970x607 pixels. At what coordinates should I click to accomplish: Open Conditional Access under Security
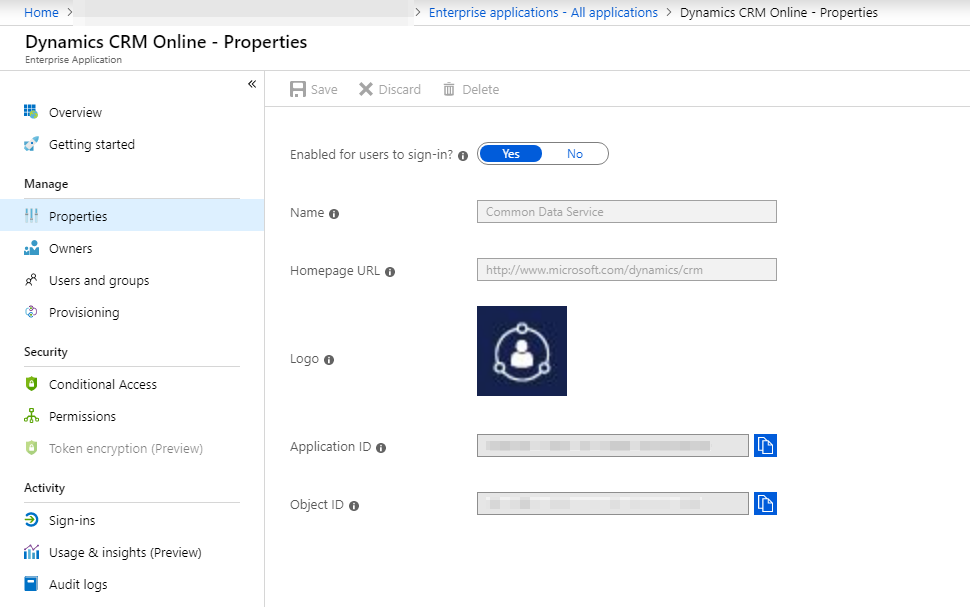[103, 384]
